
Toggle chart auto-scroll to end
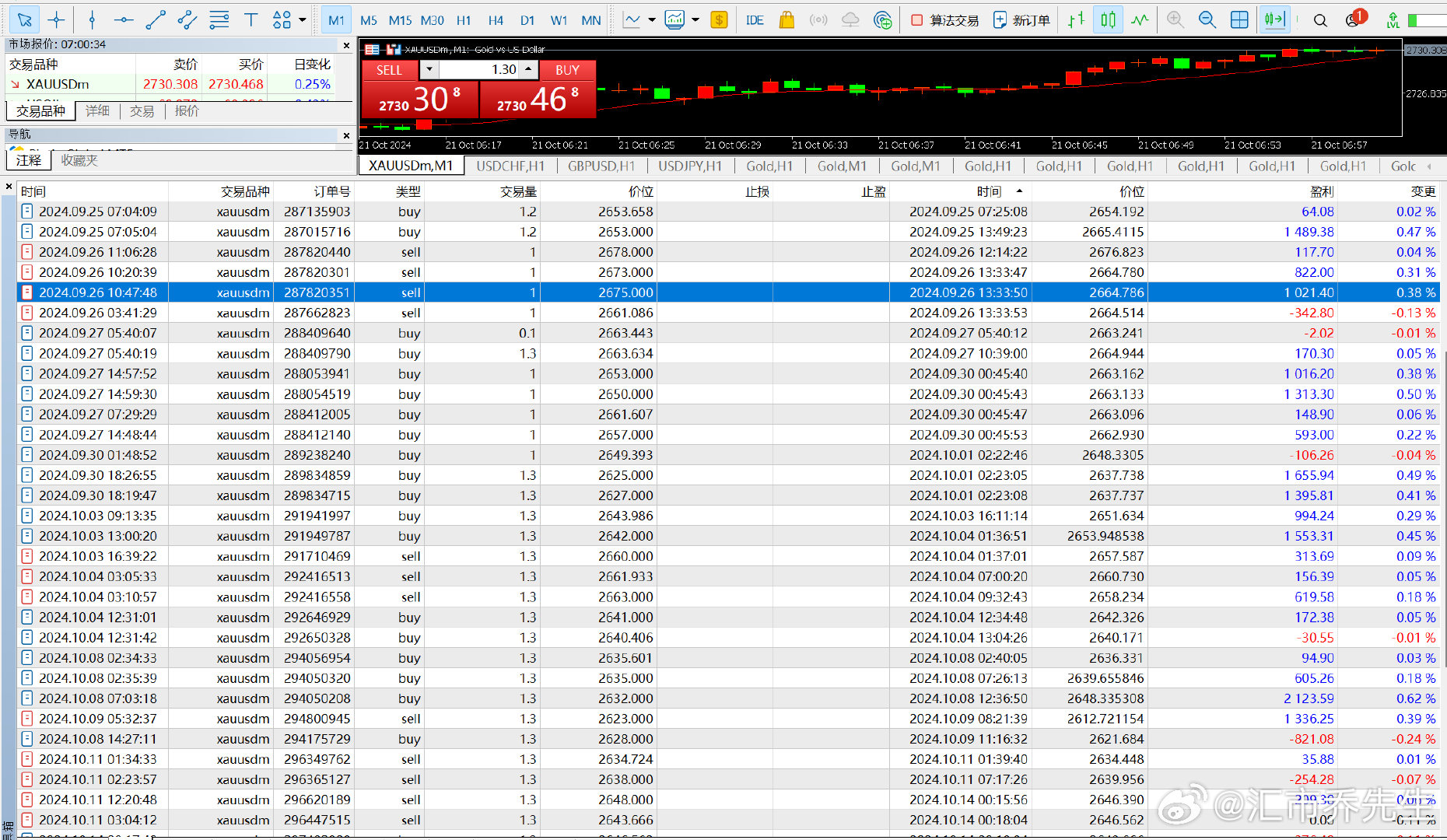1274,20
